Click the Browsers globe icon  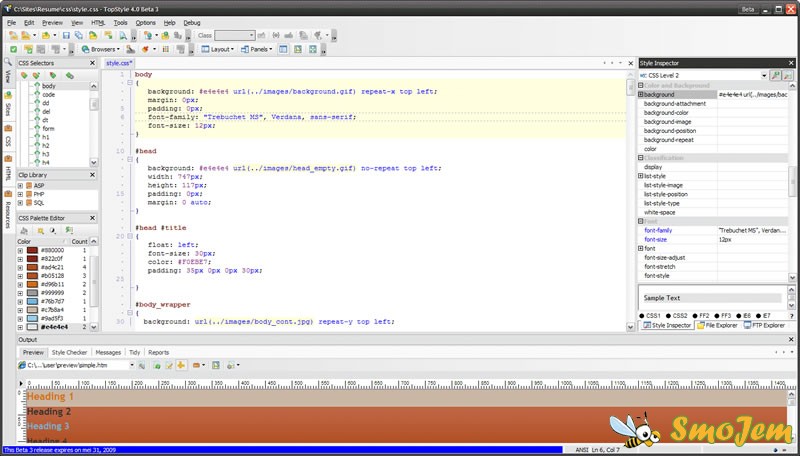click(x=85, y=49)
